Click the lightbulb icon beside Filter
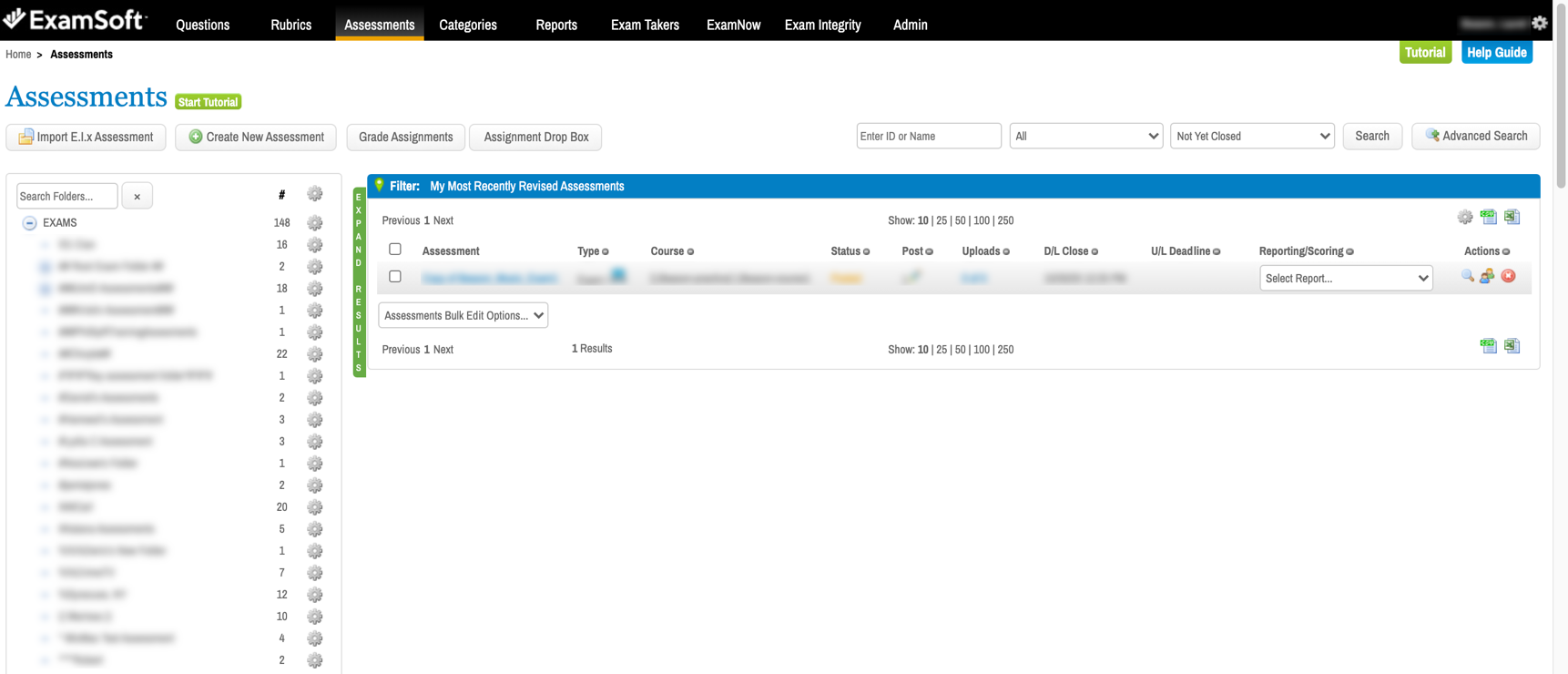This screenshot has height=674, width=1568. [380, 185]
